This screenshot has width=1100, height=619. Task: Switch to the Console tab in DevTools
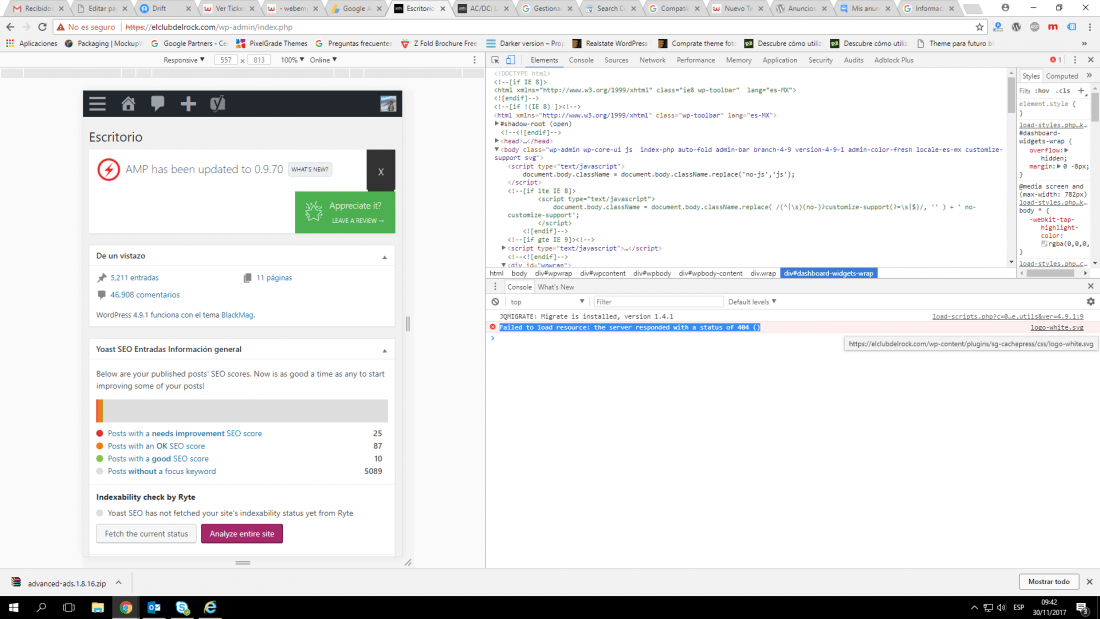pos(581,60)
